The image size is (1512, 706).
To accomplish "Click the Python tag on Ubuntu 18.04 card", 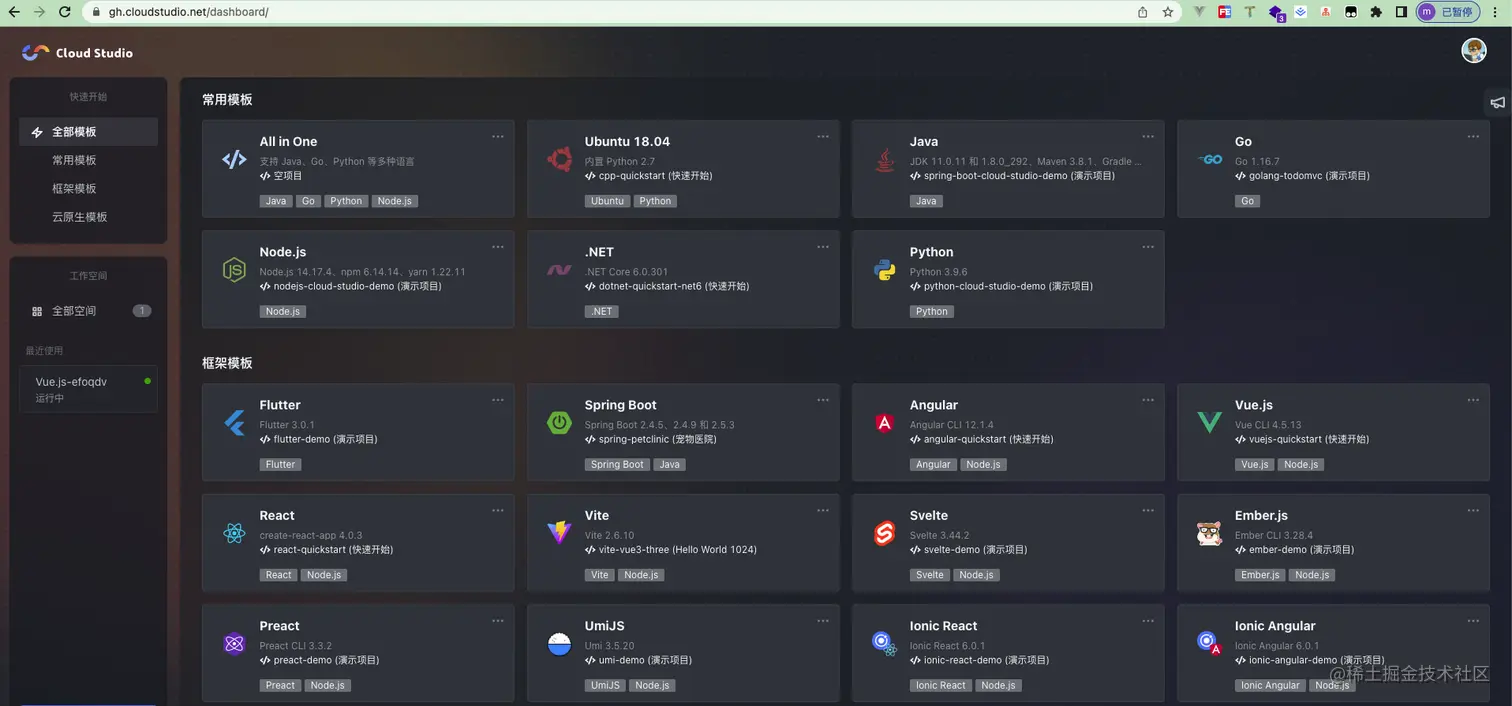I will (655, 201).
